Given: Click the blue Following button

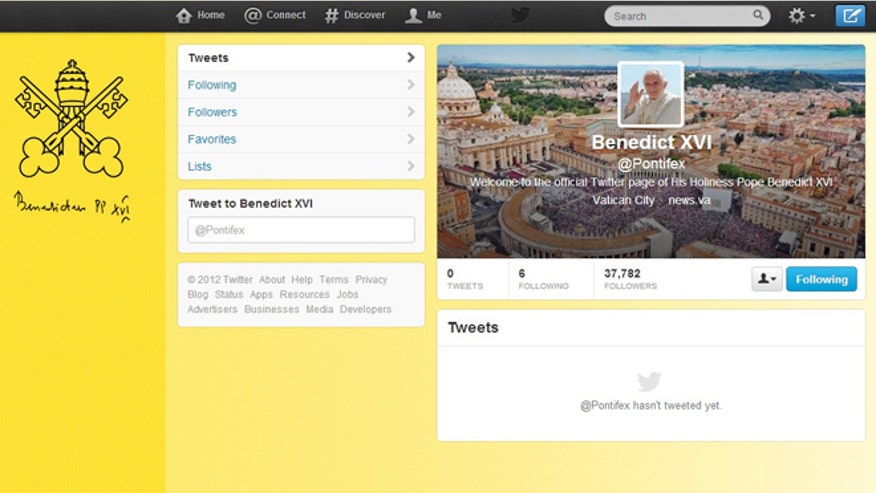Looking at the screenshot, I should pos(821,279).
